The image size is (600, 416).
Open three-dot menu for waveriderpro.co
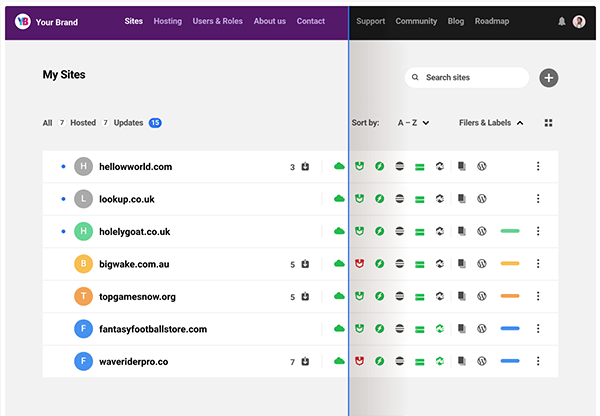[538, 361]
